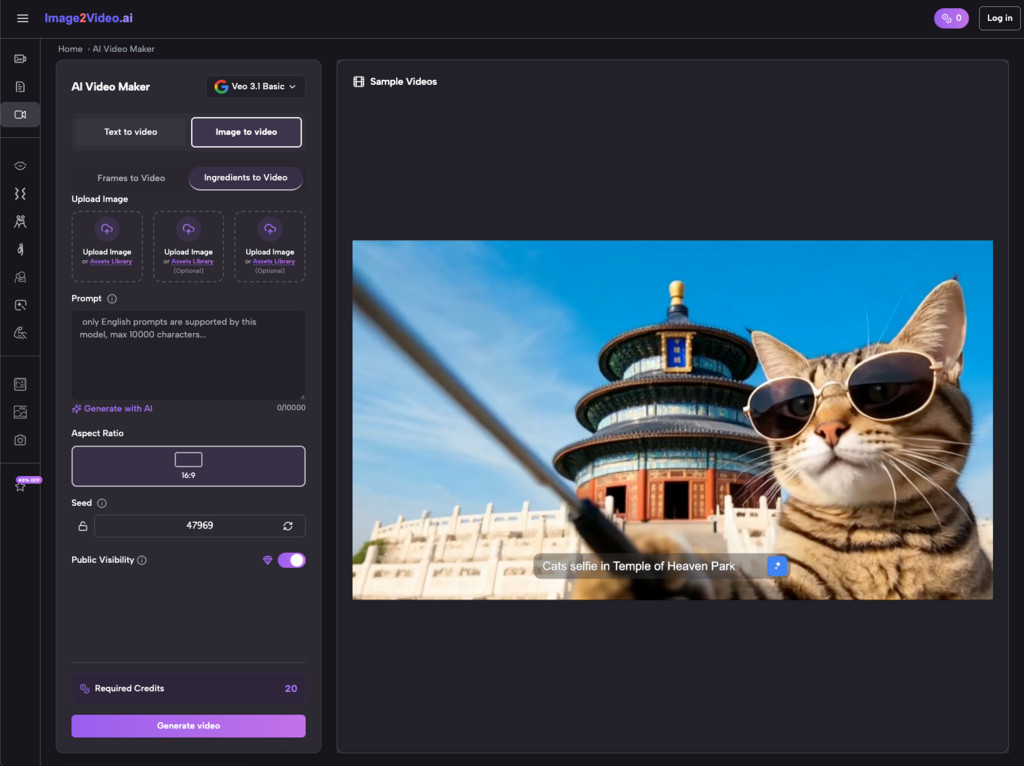Click the credits counter badge
This screenshot has height=766, width=1024.
pos(950,18)
